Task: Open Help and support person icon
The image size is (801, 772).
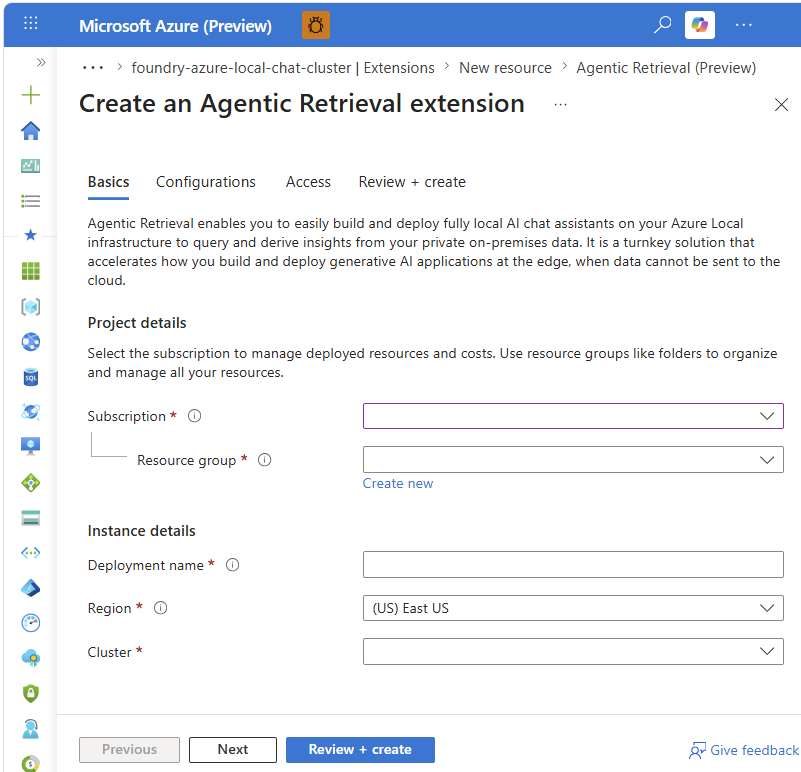Action: [x=31, y=729]
